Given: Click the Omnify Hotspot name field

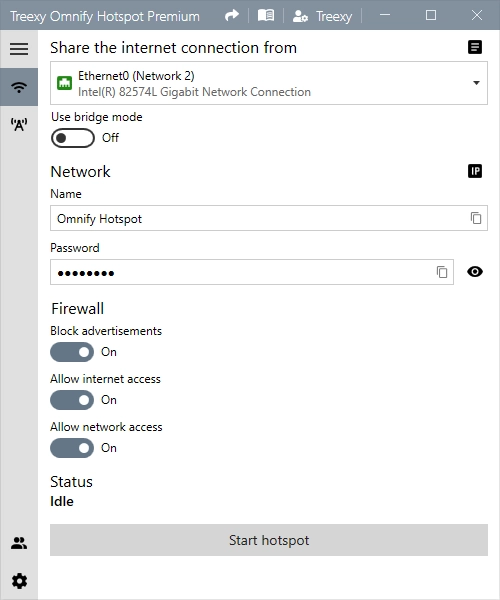Looking at the screenshot, I should pos(269,218).
